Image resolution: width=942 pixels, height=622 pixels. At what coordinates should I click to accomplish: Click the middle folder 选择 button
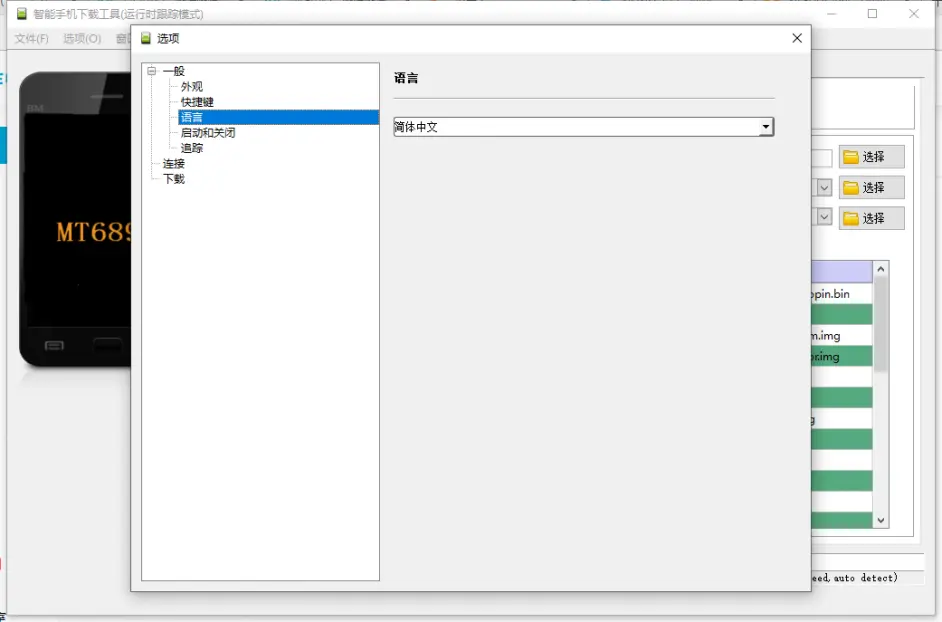pos(871,188)
